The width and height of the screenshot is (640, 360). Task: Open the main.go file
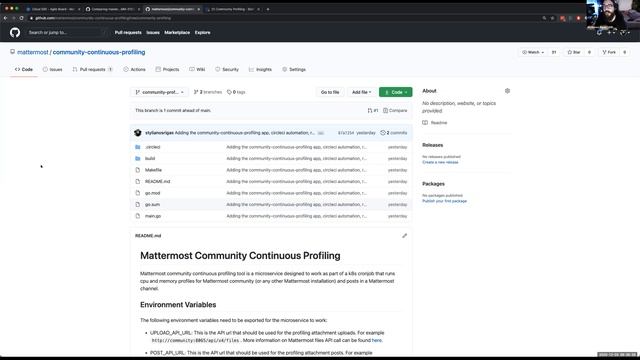pos(153,216)
